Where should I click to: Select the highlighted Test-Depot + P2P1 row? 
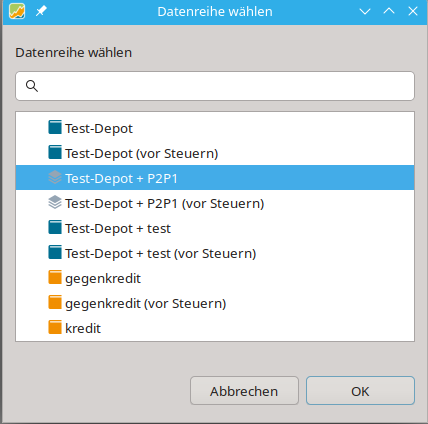[215, 178]
